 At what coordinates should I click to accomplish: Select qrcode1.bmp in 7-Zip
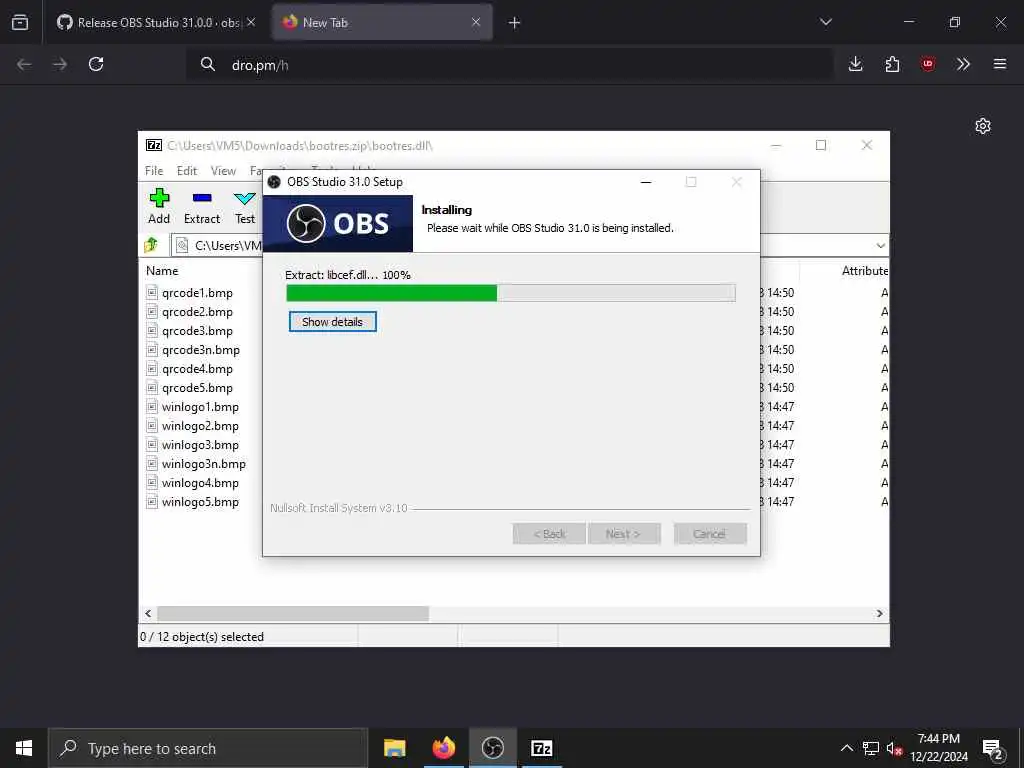tap(197, 293)
